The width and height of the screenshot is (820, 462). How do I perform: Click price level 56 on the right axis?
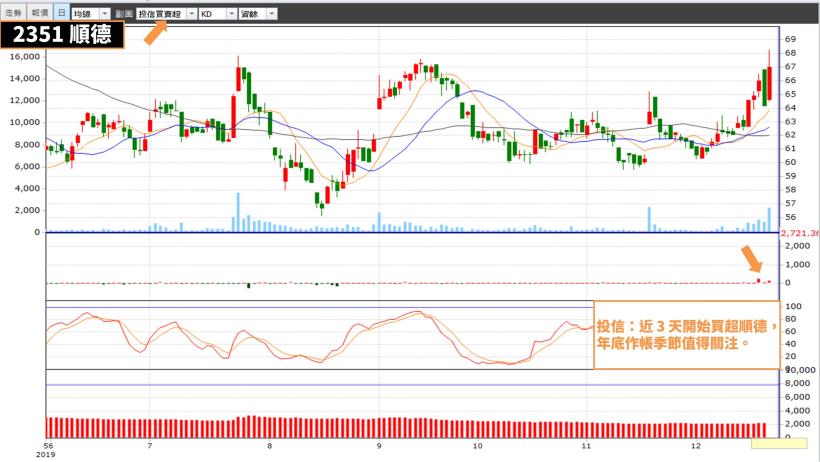(790, 217)
